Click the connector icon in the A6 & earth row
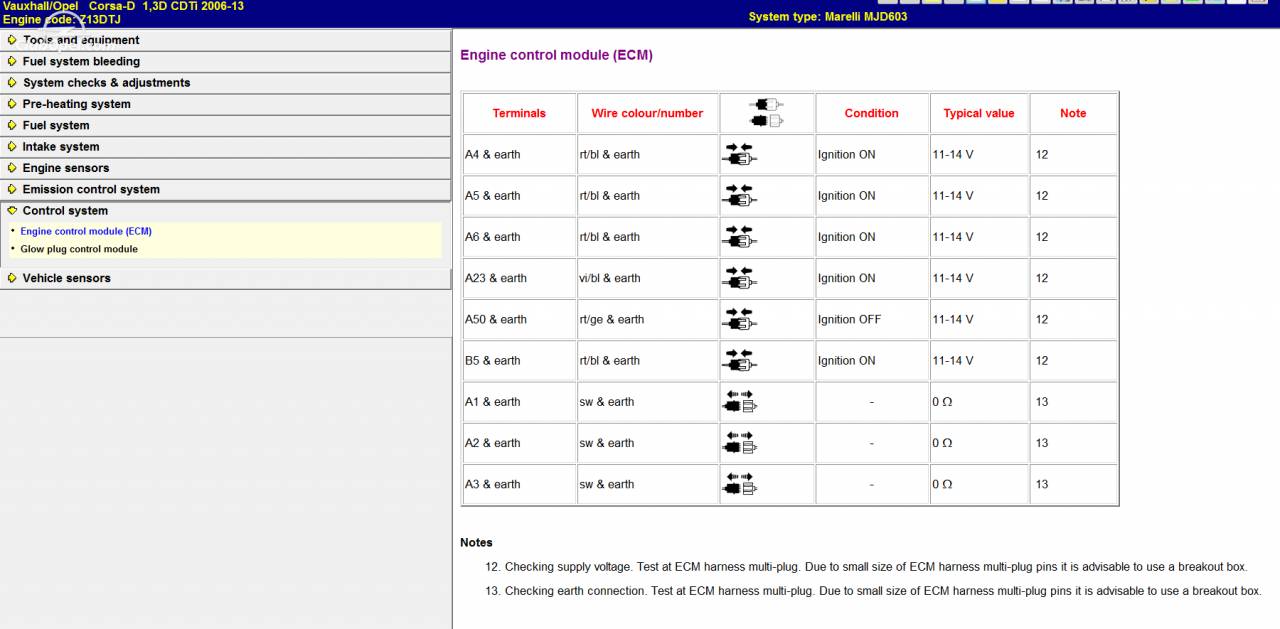The image size is (1280, 629). pyautogui.click(x=739, y=237)
